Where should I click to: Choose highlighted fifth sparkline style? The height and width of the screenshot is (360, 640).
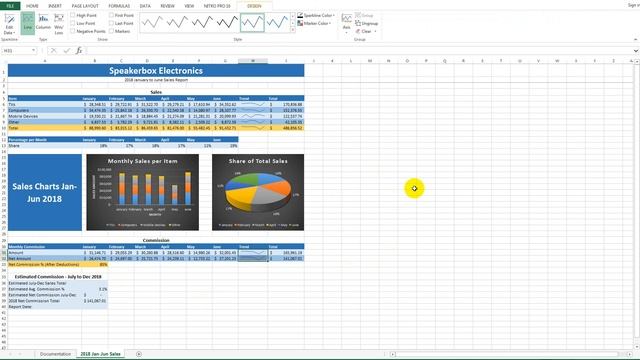pyautogui.click(x=252, y=22)
